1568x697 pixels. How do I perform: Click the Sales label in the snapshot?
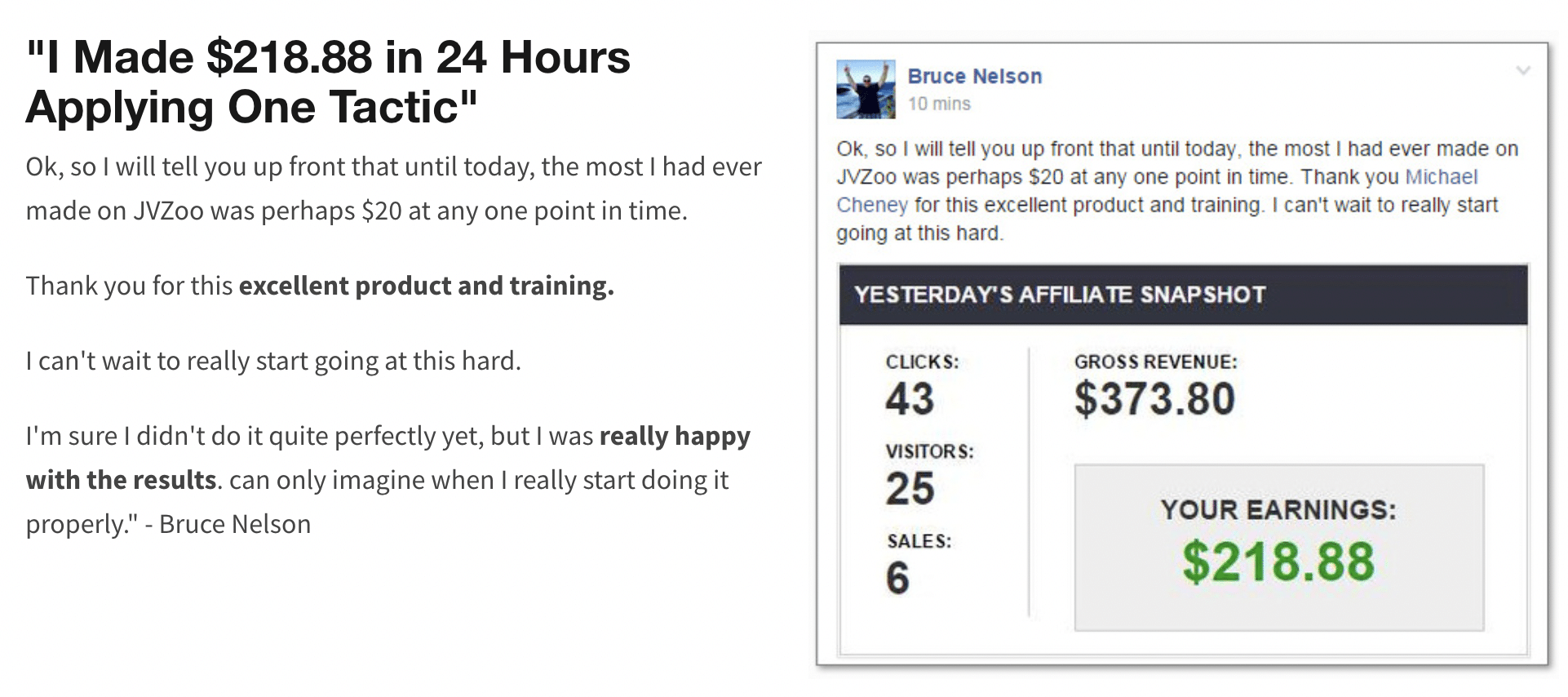(919, 541)
